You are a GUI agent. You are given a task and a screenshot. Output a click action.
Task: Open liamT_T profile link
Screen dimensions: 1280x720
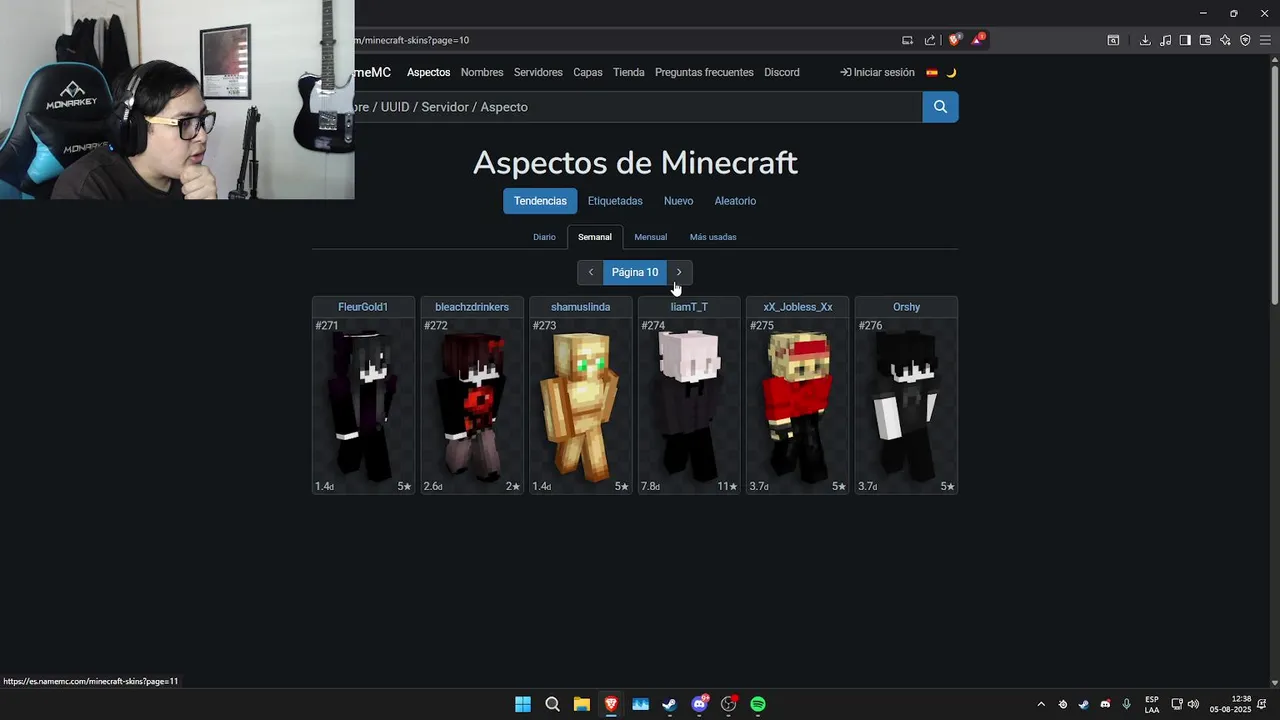tap(689, 307)
